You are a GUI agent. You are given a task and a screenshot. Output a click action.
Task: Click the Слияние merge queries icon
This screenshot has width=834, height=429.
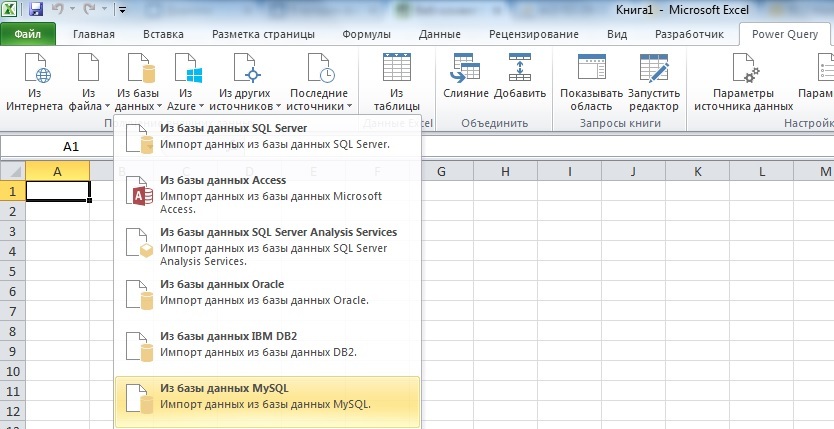pos(464,68)
